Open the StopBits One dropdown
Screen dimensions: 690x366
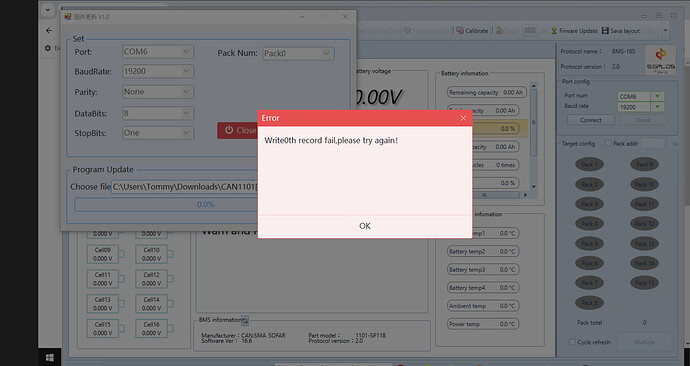click(x=158, y=133)
